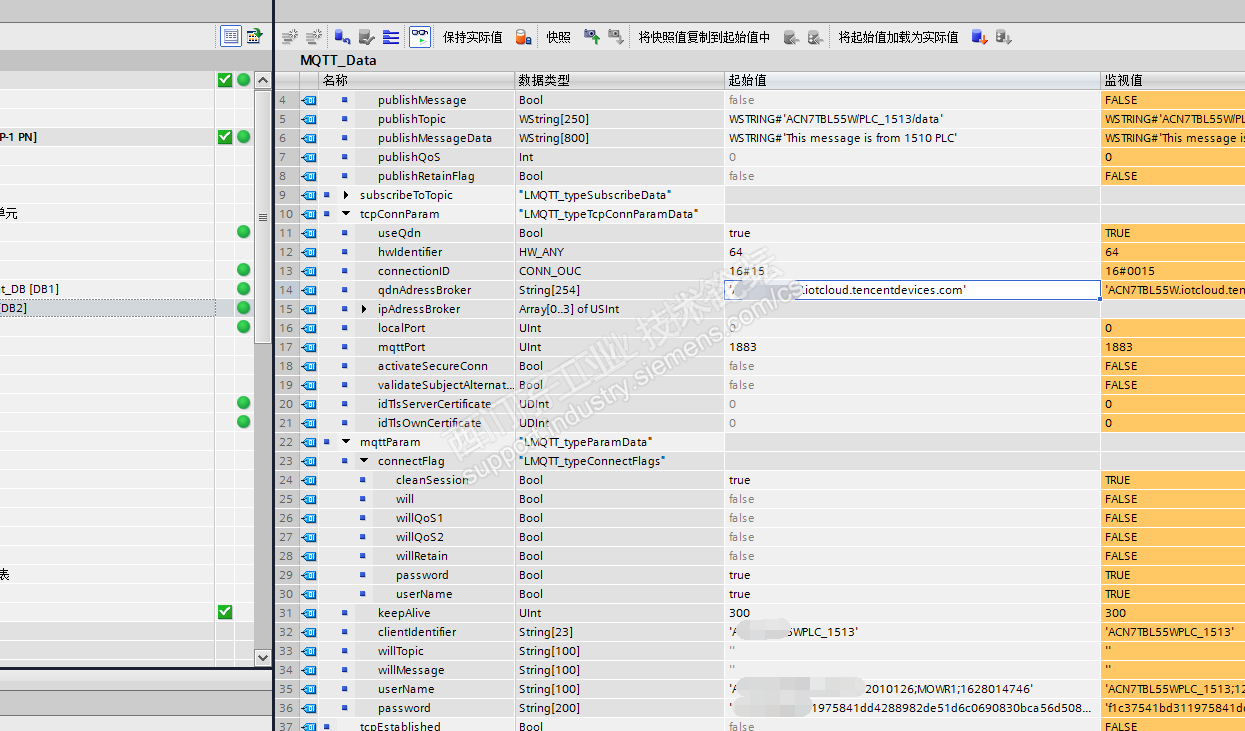Click row icon for keepAlive row 31
The height and width of the screenshot is (731, 1245).
[x=309, y=613]
